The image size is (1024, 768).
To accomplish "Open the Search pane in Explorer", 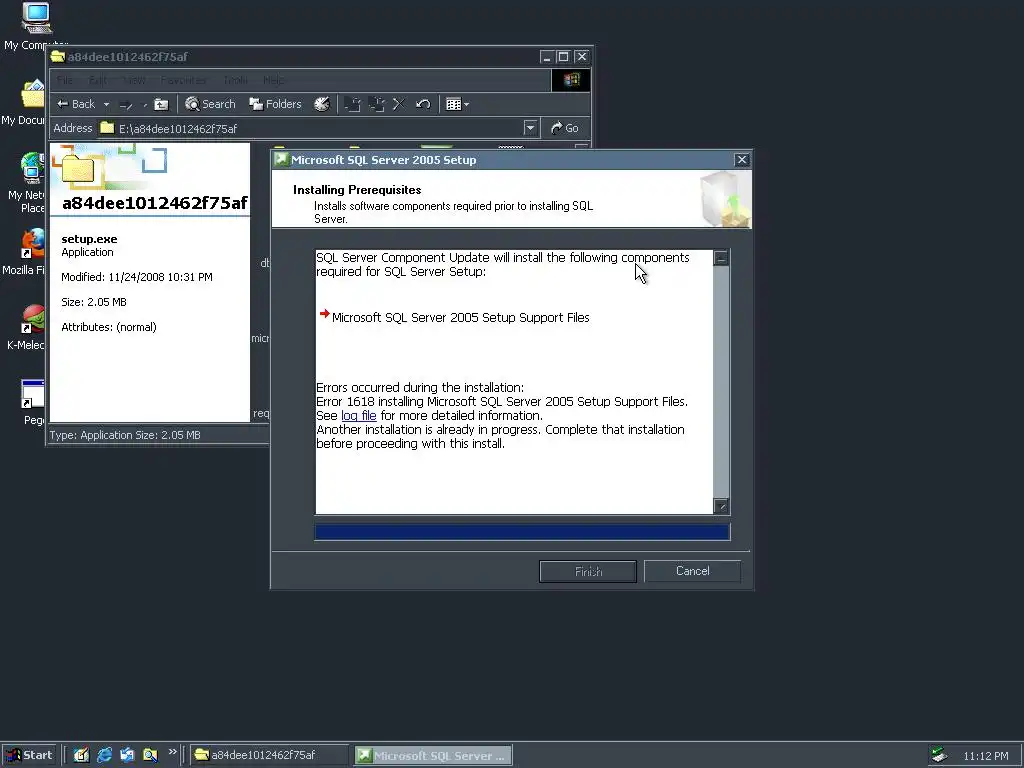I will (210, 104).
